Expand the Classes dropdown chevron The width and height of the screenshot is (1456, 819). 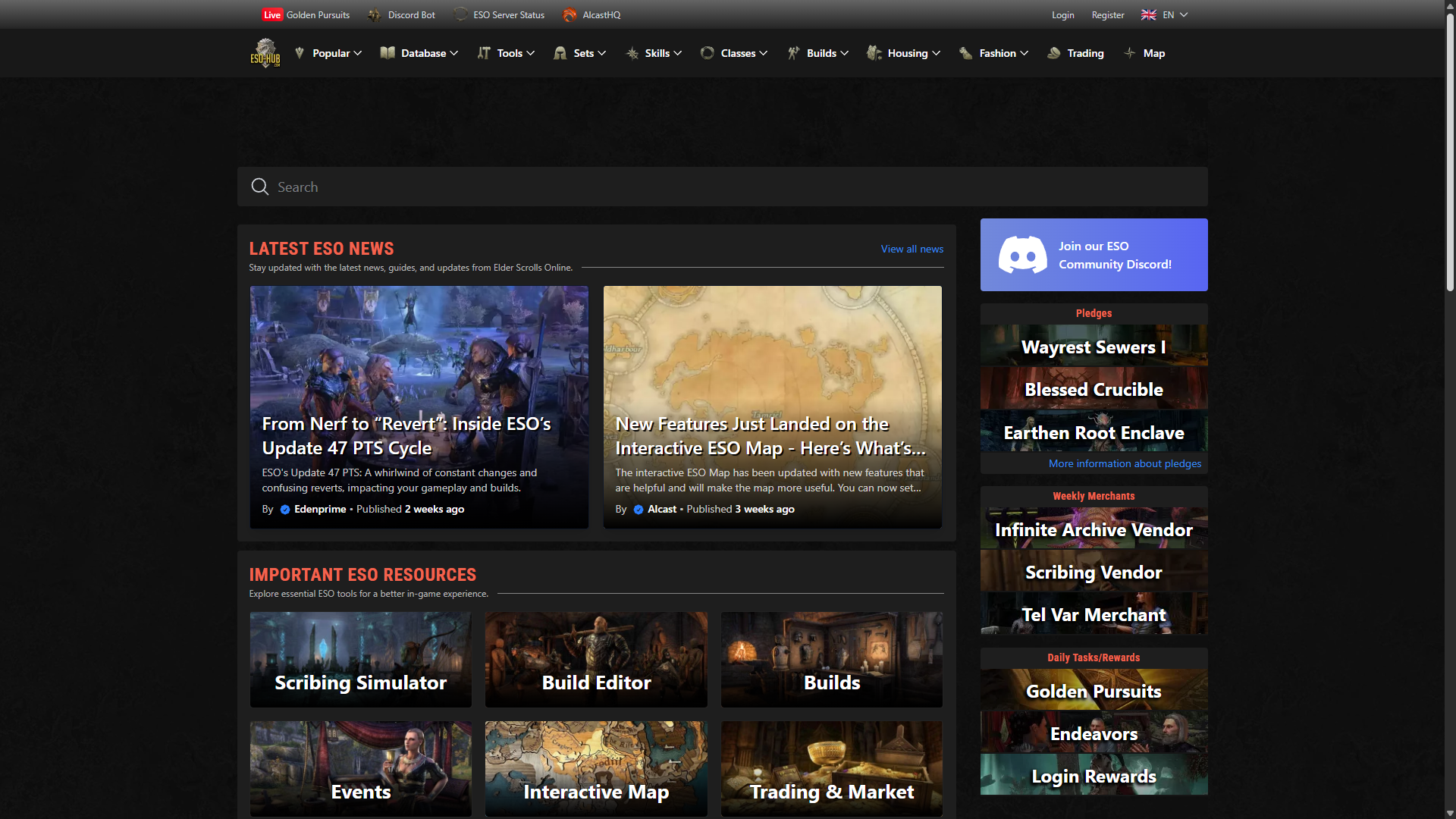click(x=764, y=53)
